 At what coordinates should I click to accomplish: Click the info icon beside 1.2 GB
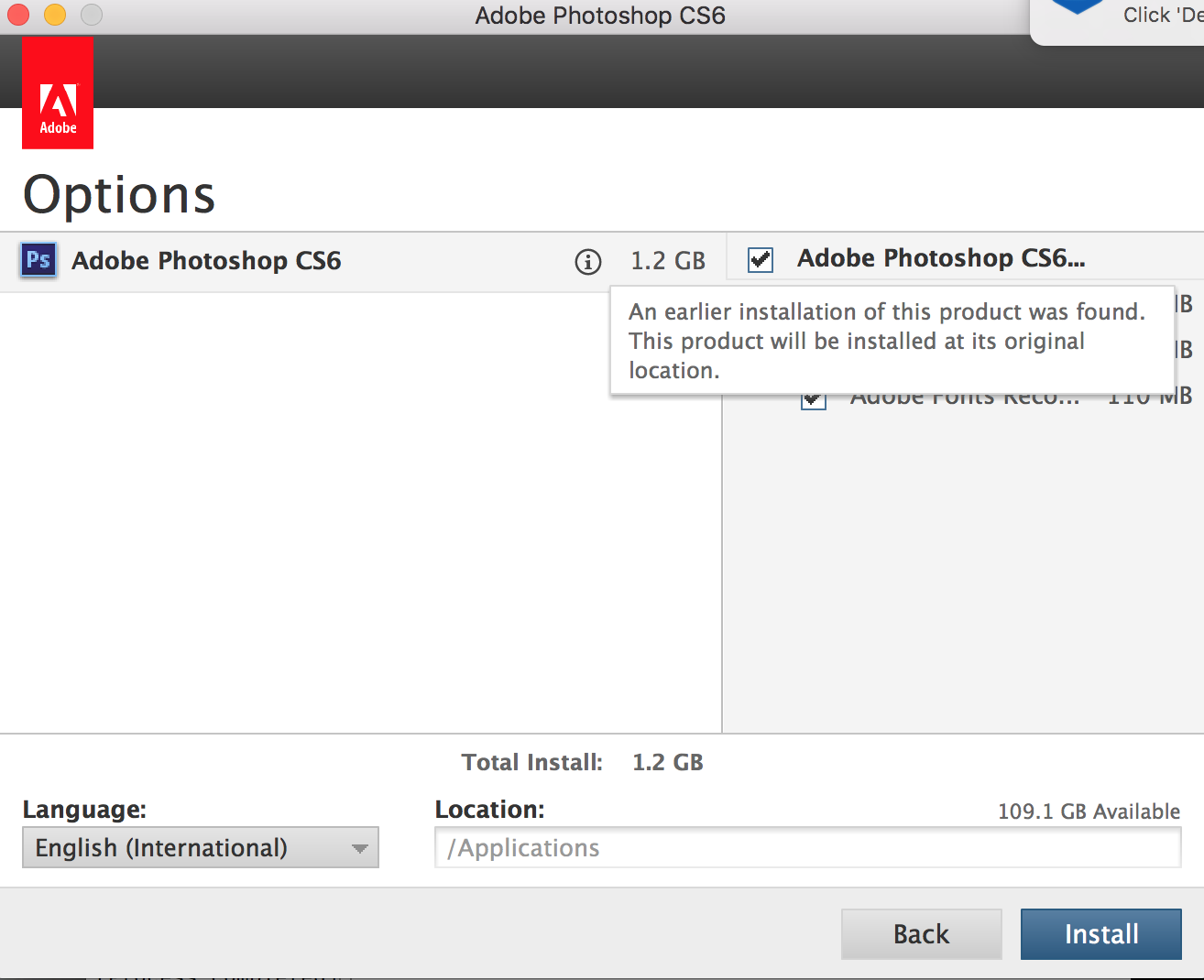588,262
